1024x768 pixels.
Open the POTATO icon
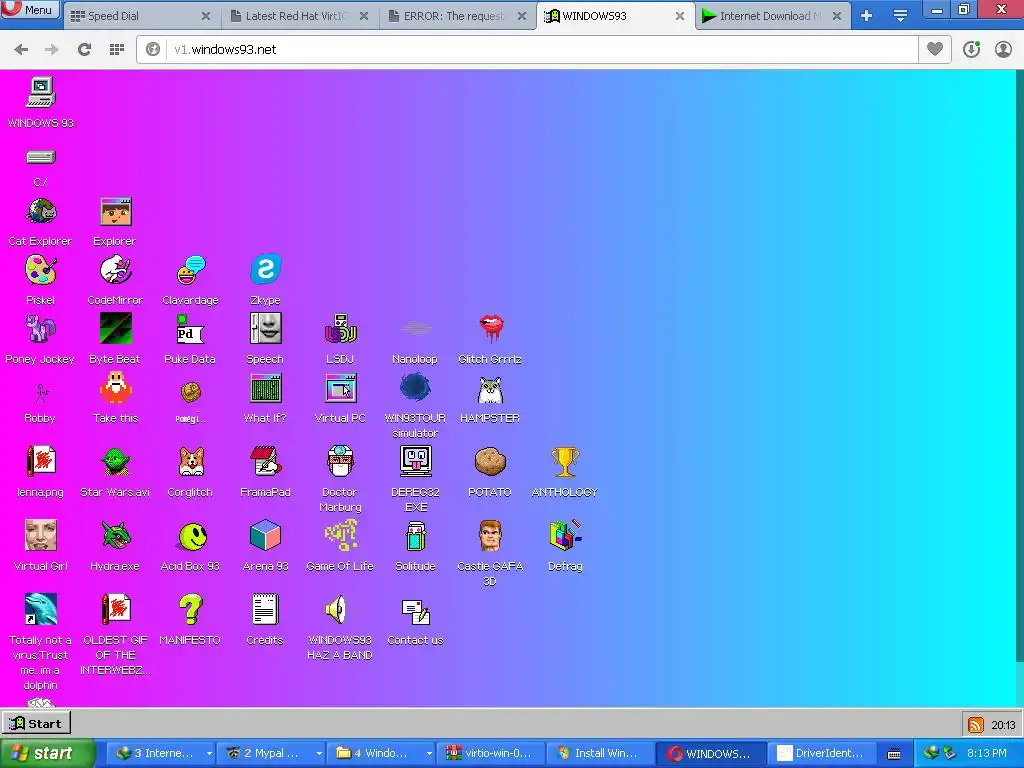pyautogui.click(x=490, y=461)
